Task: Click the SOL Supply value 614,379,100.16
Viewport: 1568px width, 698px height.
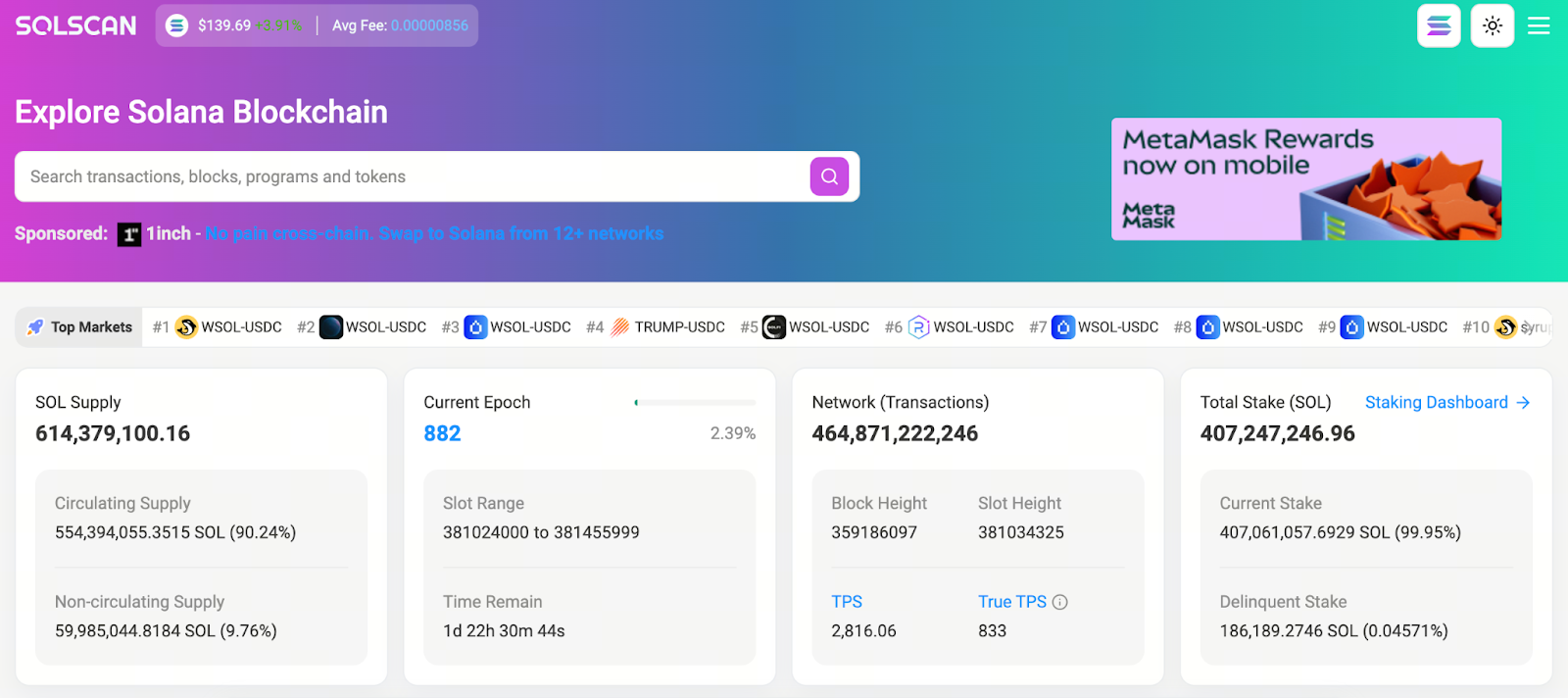Action: [x=113, y=433]
